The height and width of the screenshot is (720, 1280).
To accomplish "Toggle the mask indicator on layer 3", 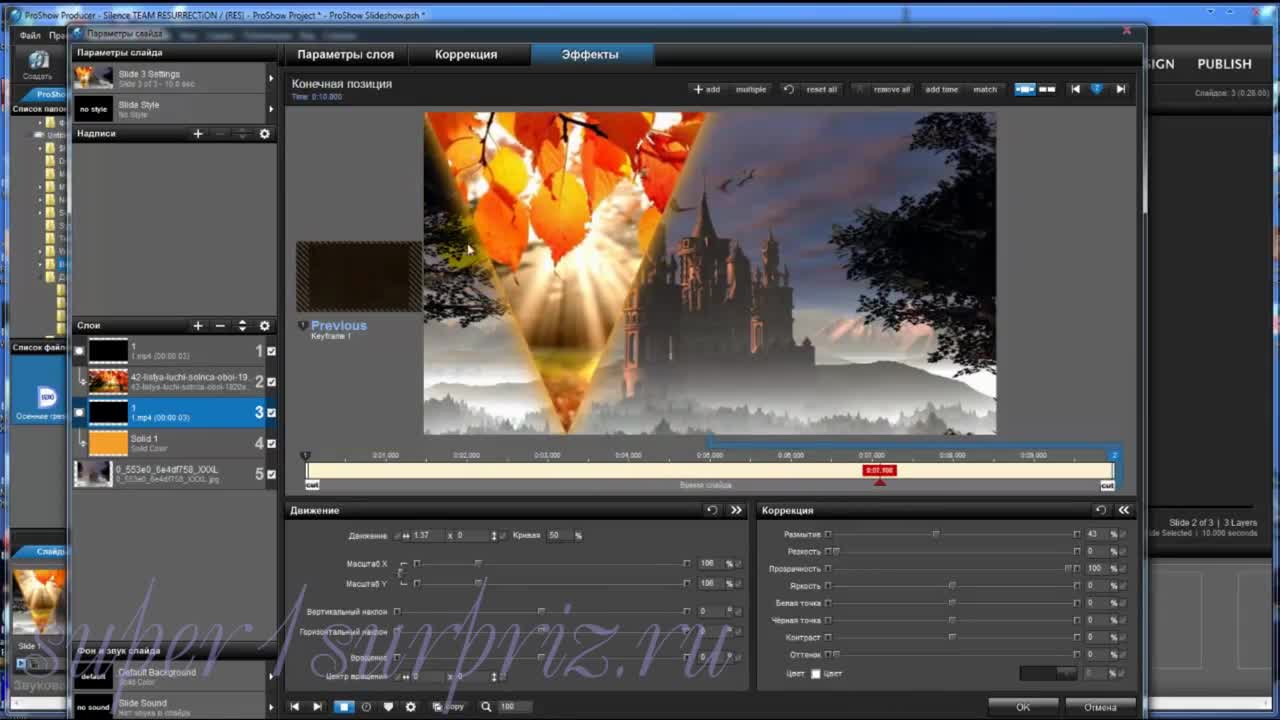I will coord(80,413).
